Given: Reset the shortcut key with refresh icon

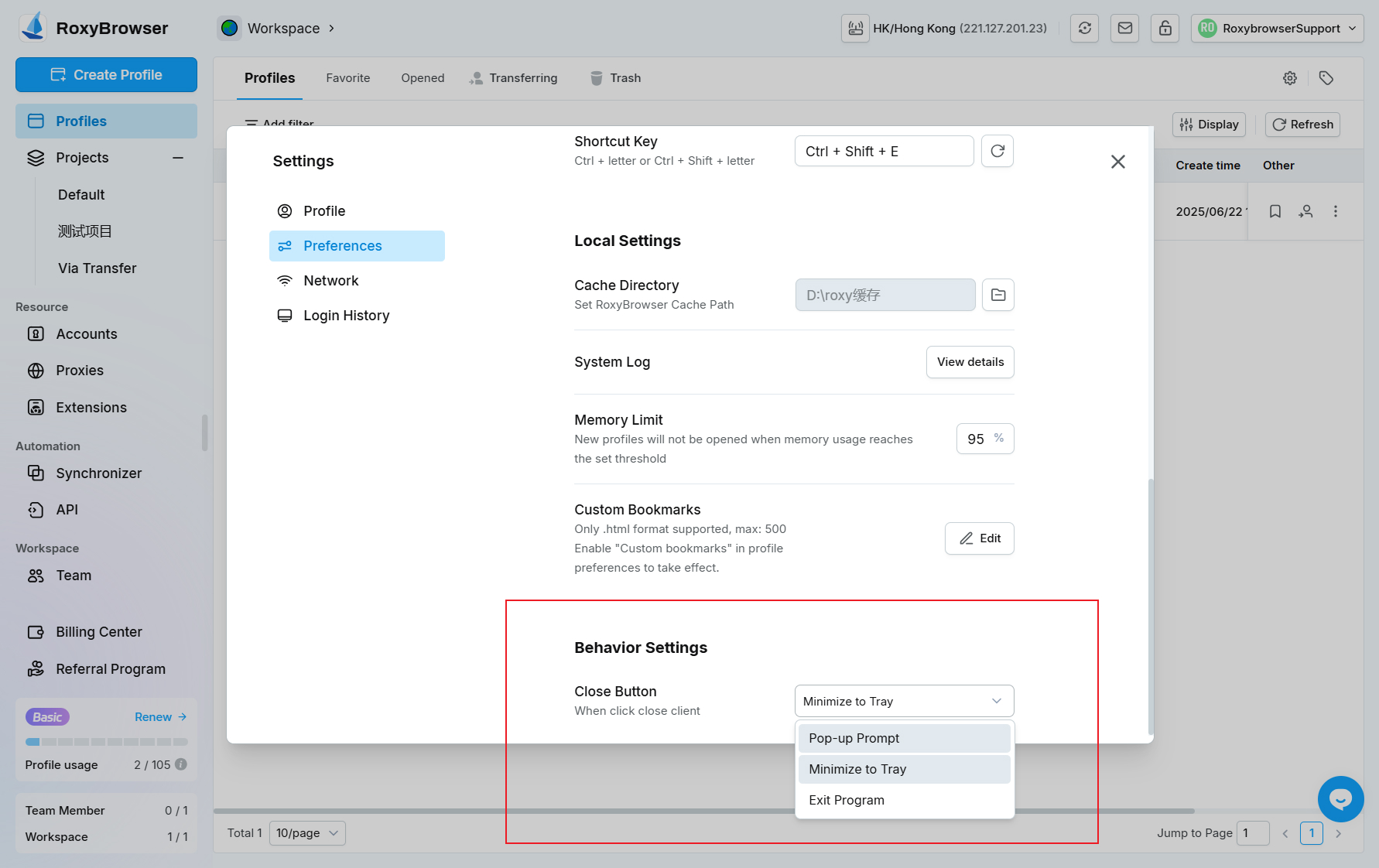Looking at the screenshot, I should (x=997, y=151).
